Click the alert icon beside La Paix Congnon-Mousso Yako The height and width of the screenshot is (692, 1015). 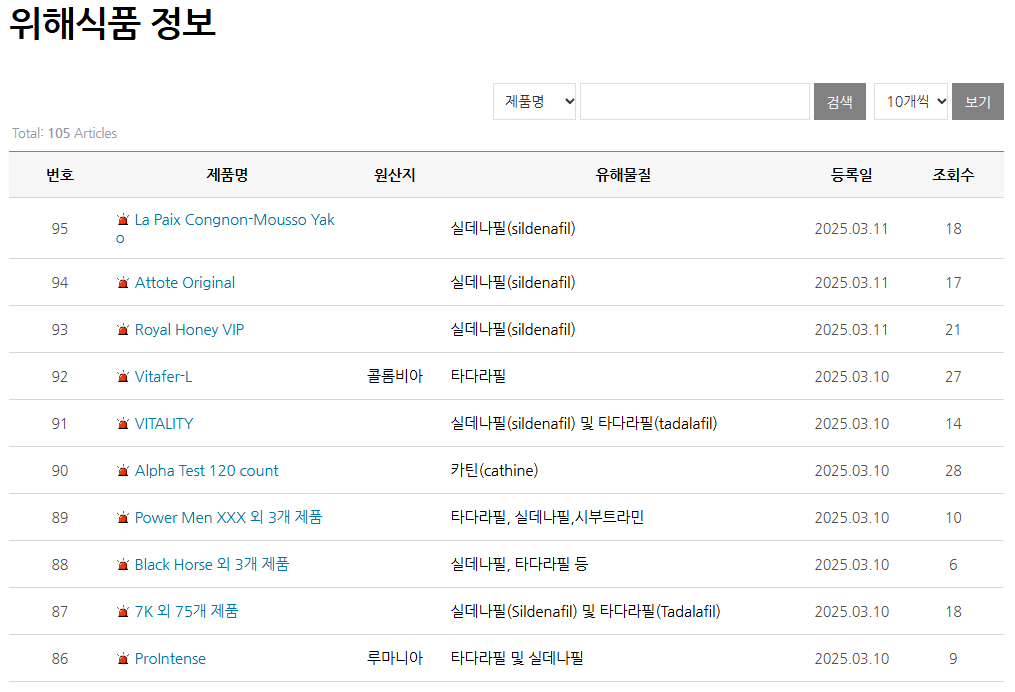point(122,220)
